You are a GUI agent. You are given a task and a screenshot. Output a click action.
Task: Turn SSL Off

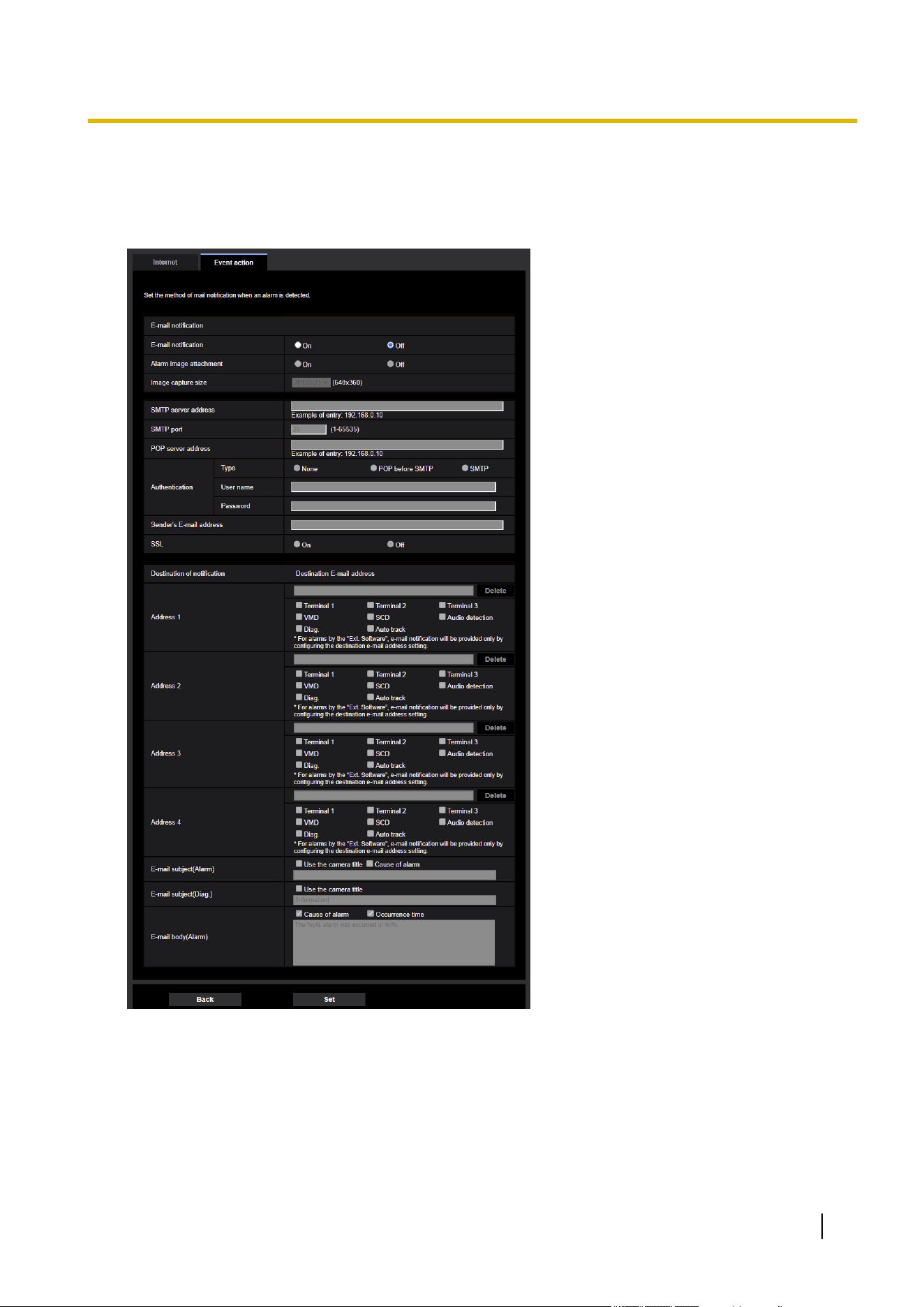point(391,544)
